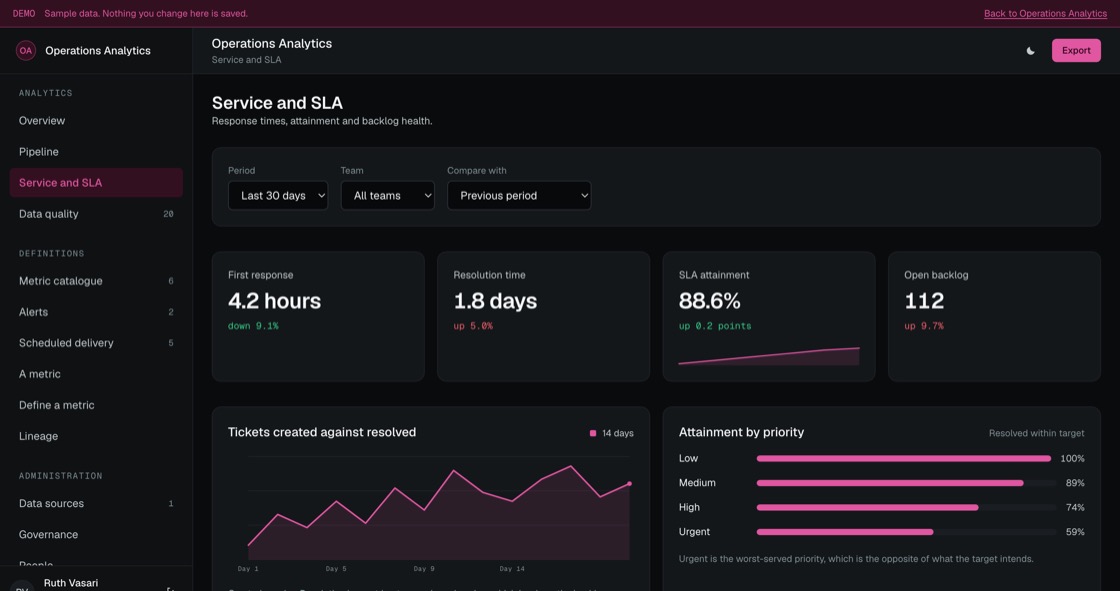Screen dimensions: 1120x591
Task: Click the OA logo badge
Action: pyautogui.click(x=26, y=51)
